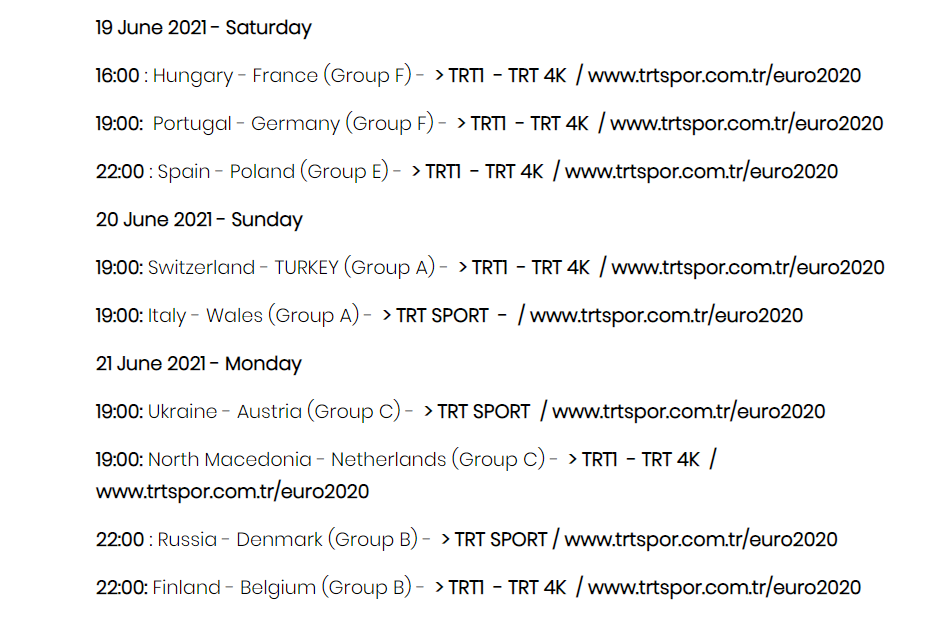Open trtspor link for Italy - Wales match
Image resolution: width=934 pixels, height=625 pixels.
pos(666,316)
